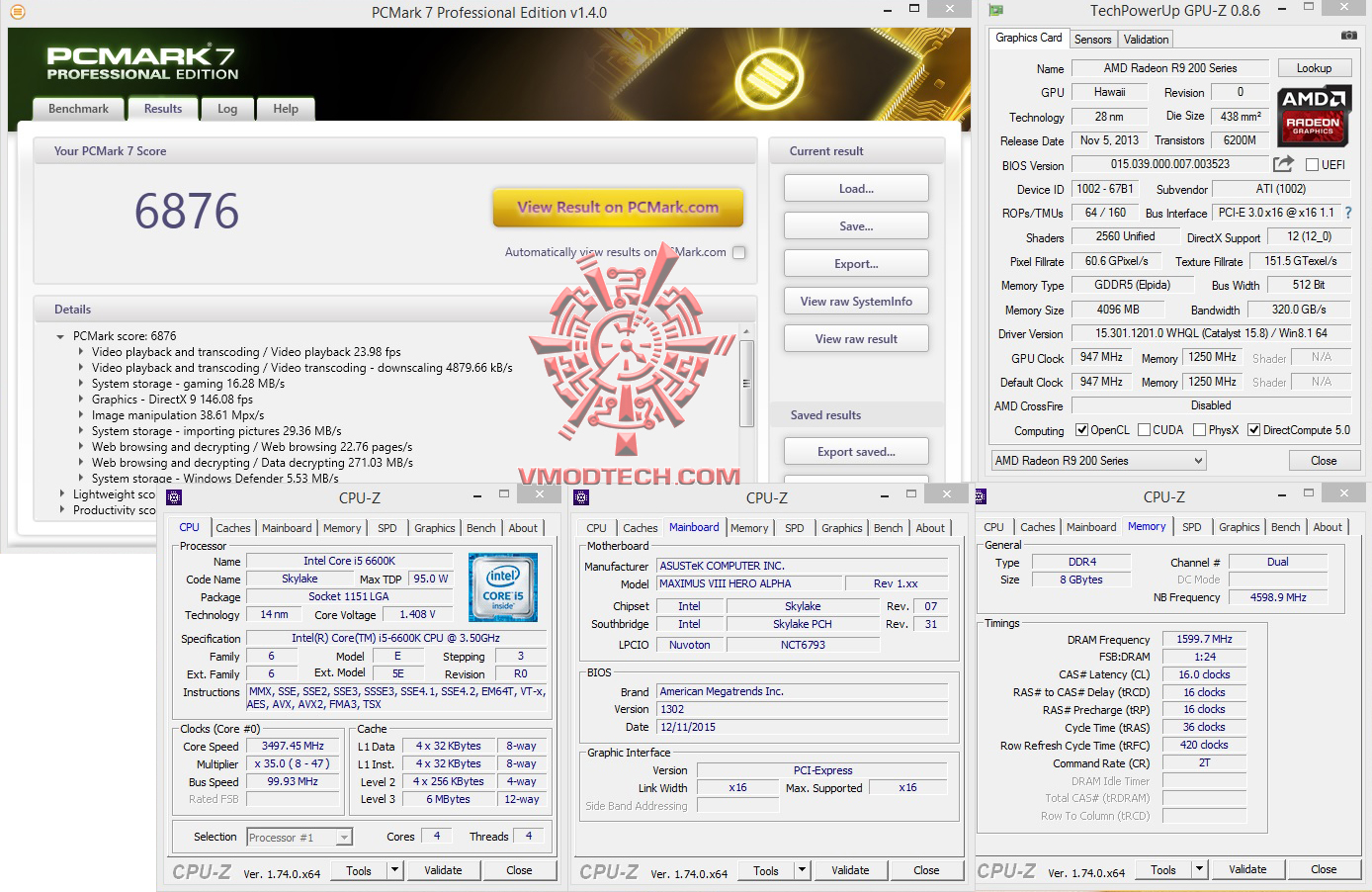1372x892 pixels.
Task: Open Tools dropdown arrow in right CPU-Z window
Action: pyautogui.click(x=1200, y=869)
